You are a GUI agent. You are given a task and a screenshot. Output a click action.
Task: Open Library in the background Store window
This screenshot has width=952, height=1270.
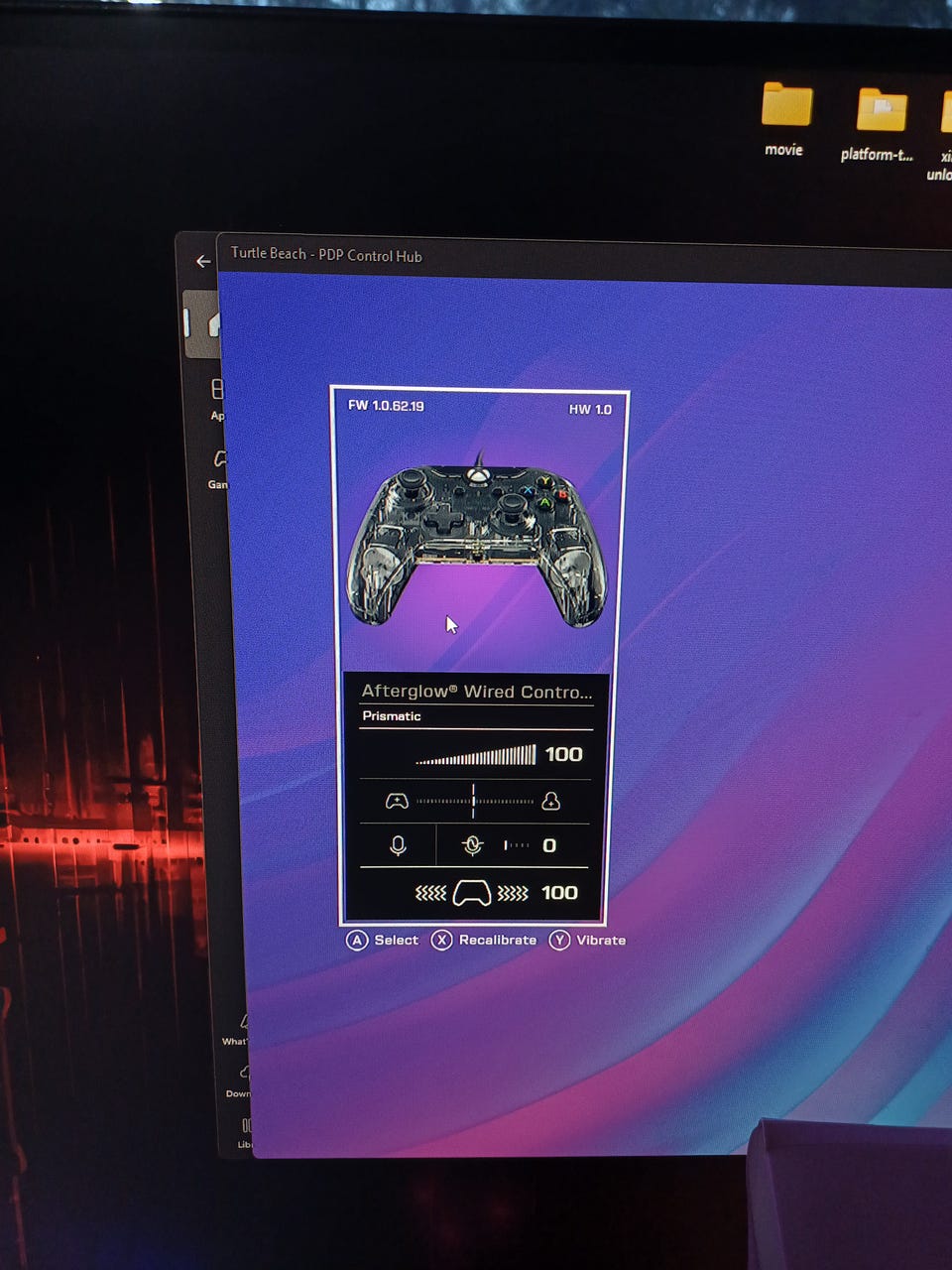[245, 1134]
